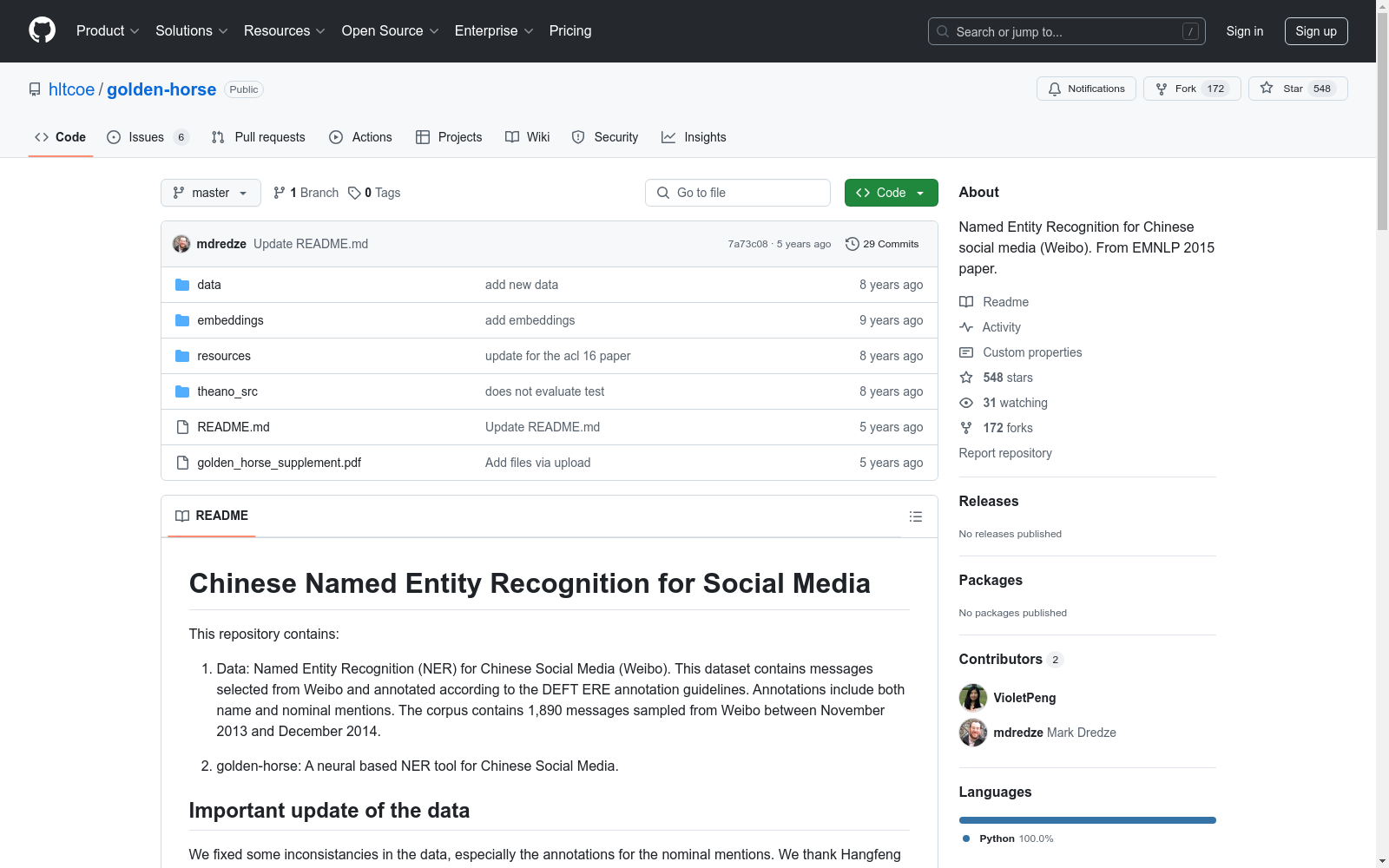Click the branch icon next to 1 Branch
Screen dimensions: 1389x868
[280, 193]
